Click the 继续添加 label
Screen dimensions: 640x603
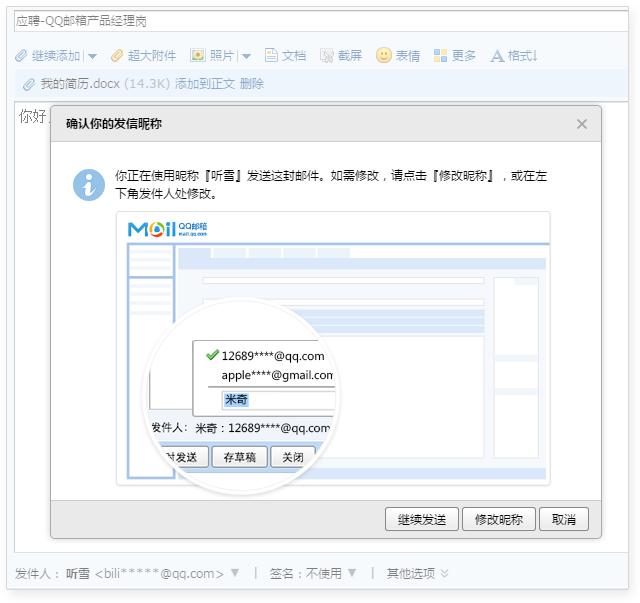(x=56, y=55)
